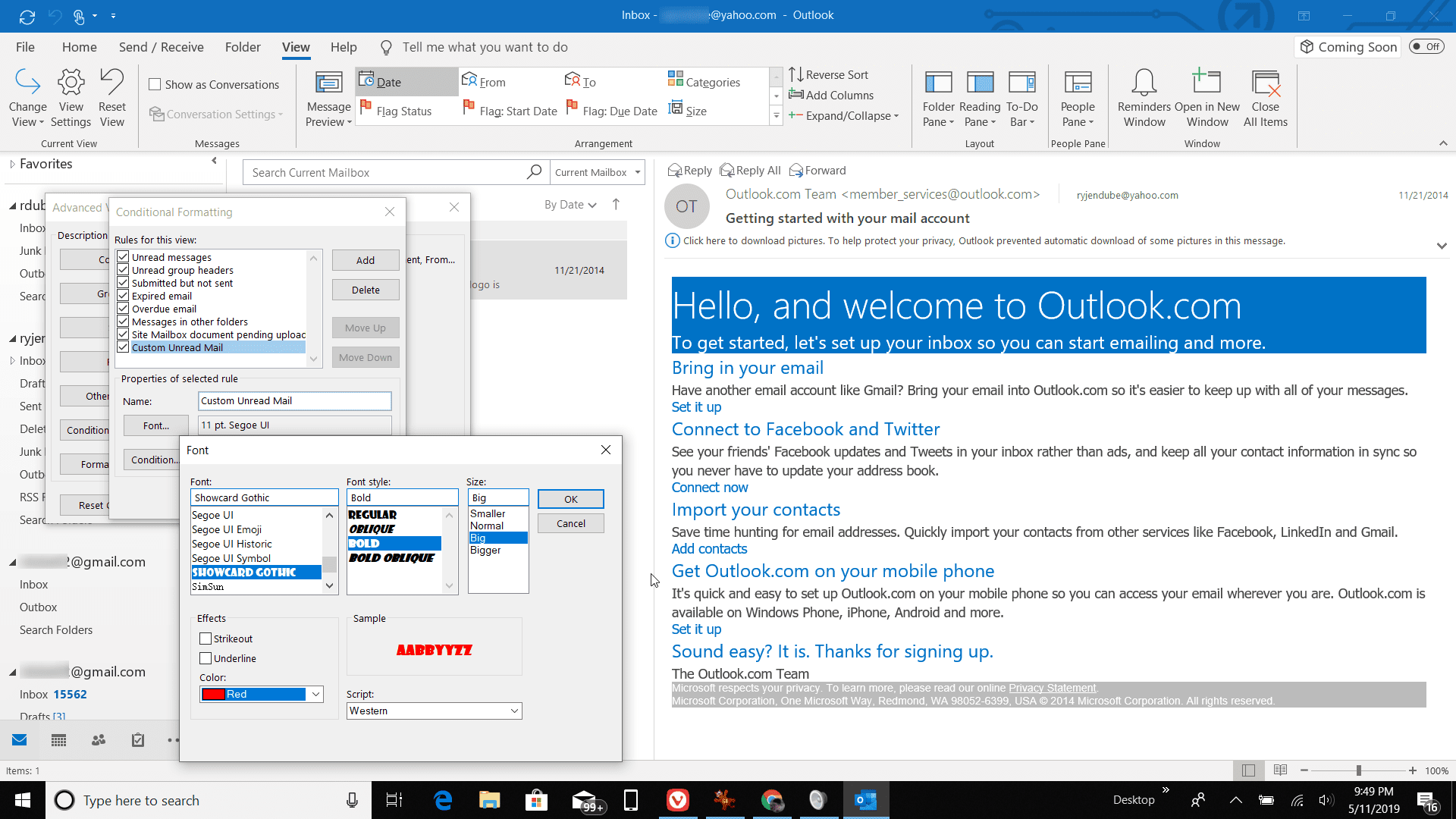Enable Strikeout effect checkbox

coord(206,639)
